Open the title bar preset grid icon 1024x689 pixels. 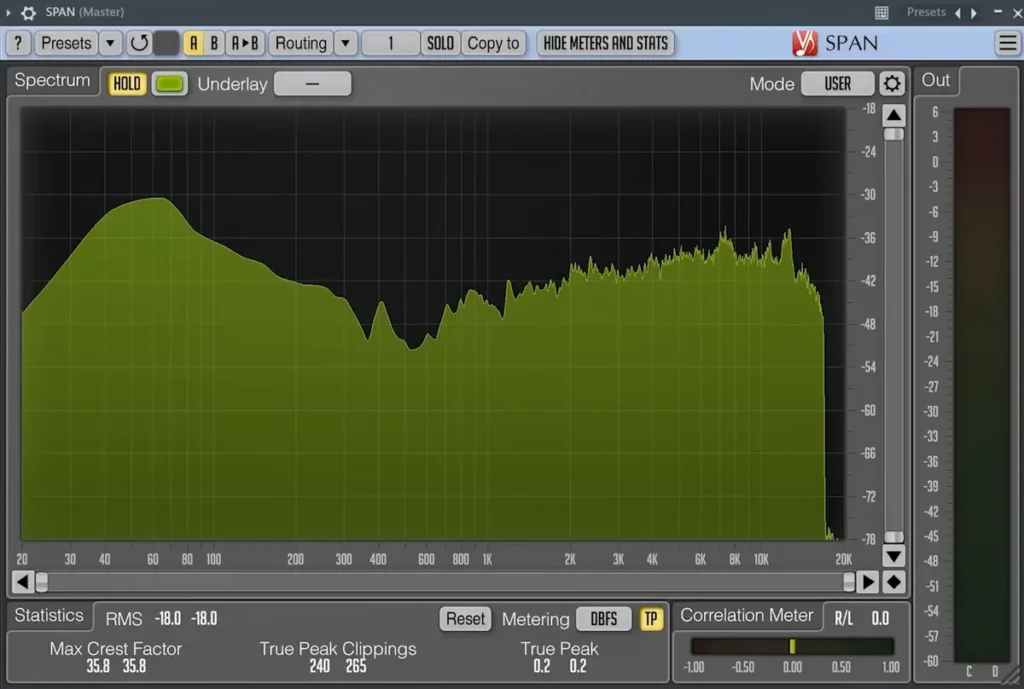(882, 12)
